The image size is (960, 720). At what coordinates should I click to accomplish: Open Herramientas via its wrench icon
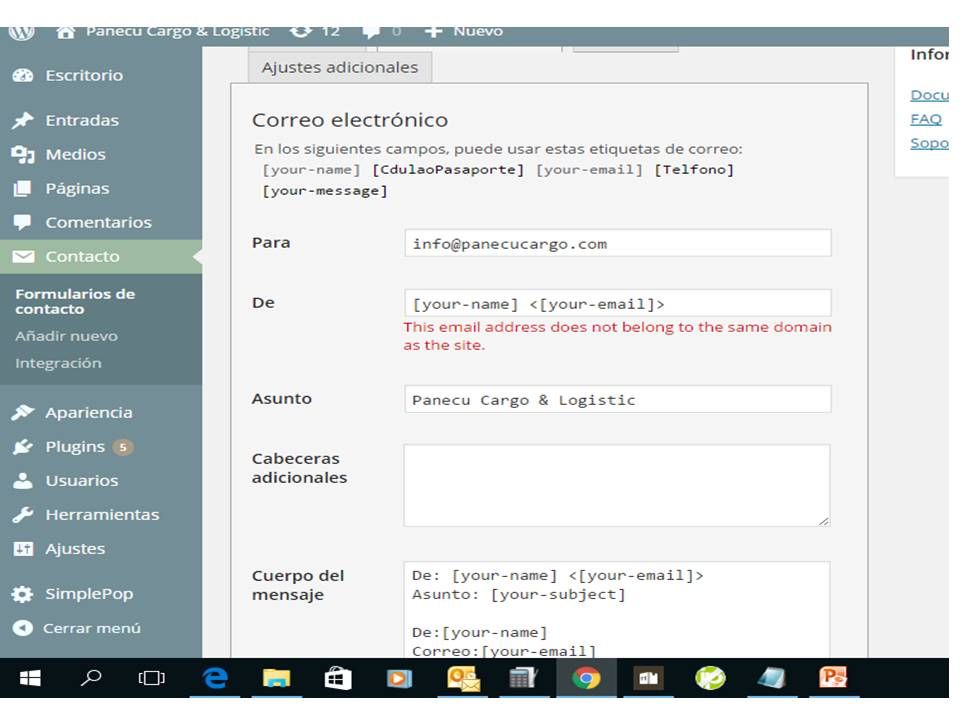point(23,515)
